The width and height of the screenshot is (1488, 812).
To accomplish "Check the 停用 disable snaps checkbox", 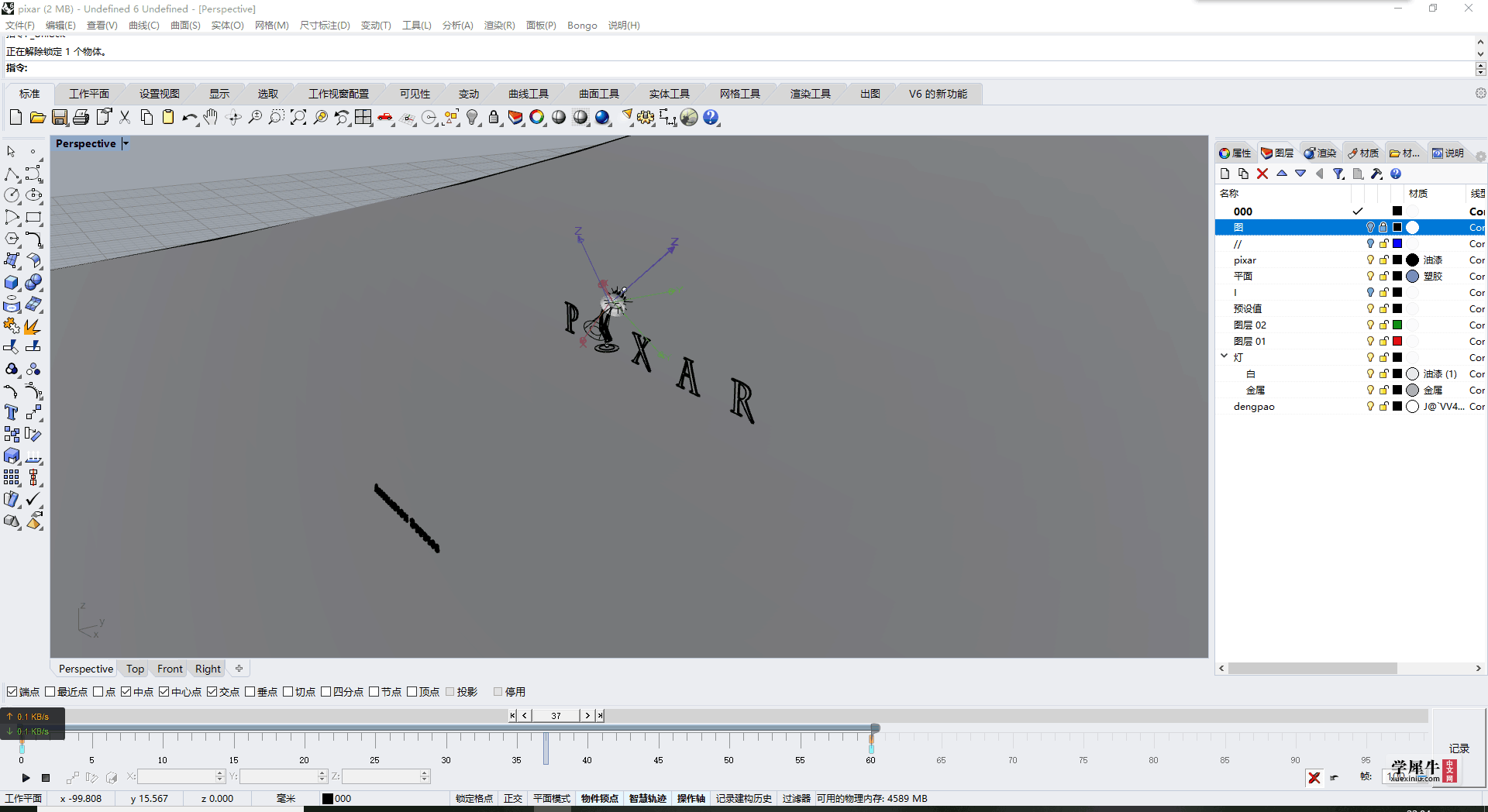I will [x=498, y=692].
